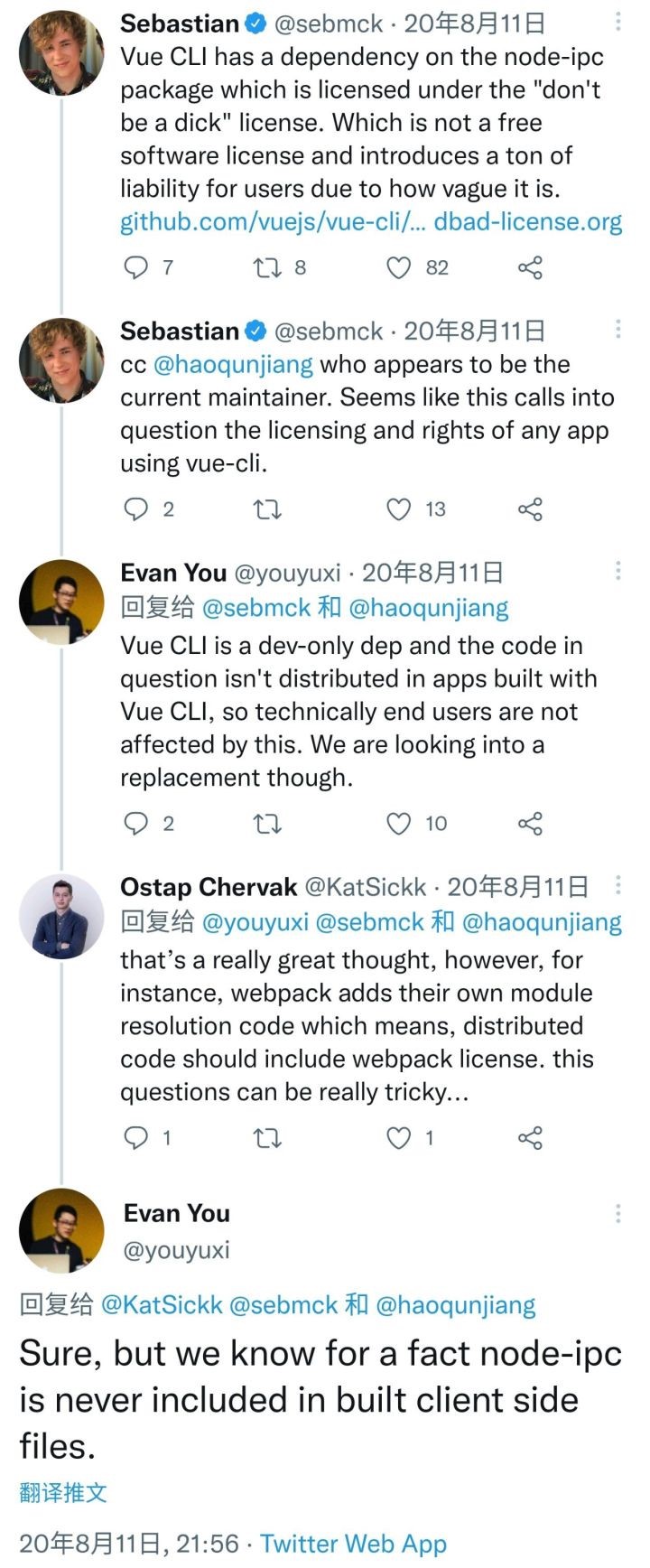Like Evan You's reply with 10 likes

tap(398, 824)
